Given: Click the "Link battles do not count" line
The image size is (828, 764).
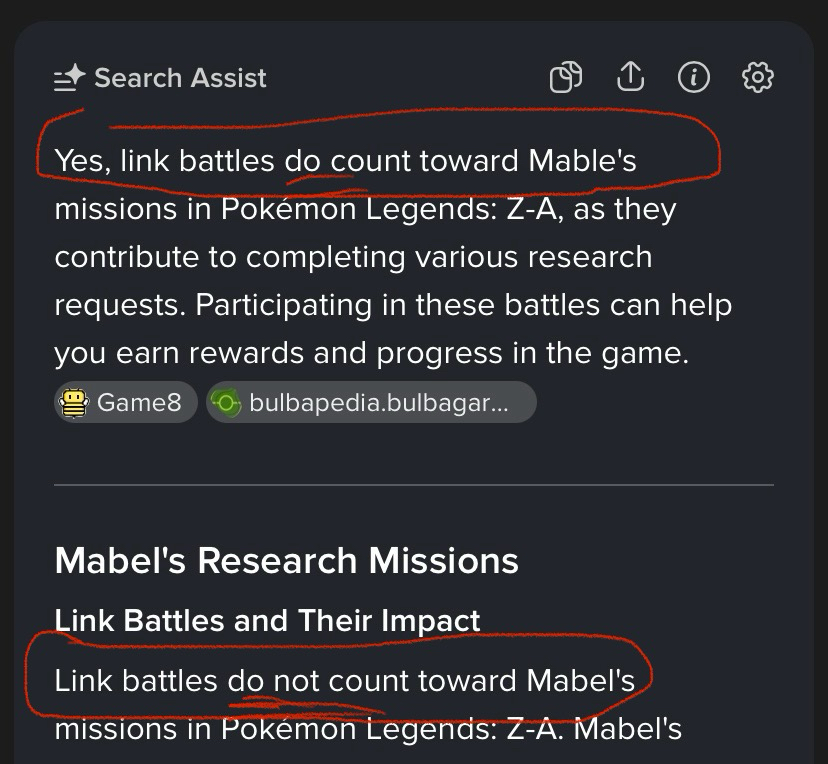Looking at the screenshot, I should (344, 680).
